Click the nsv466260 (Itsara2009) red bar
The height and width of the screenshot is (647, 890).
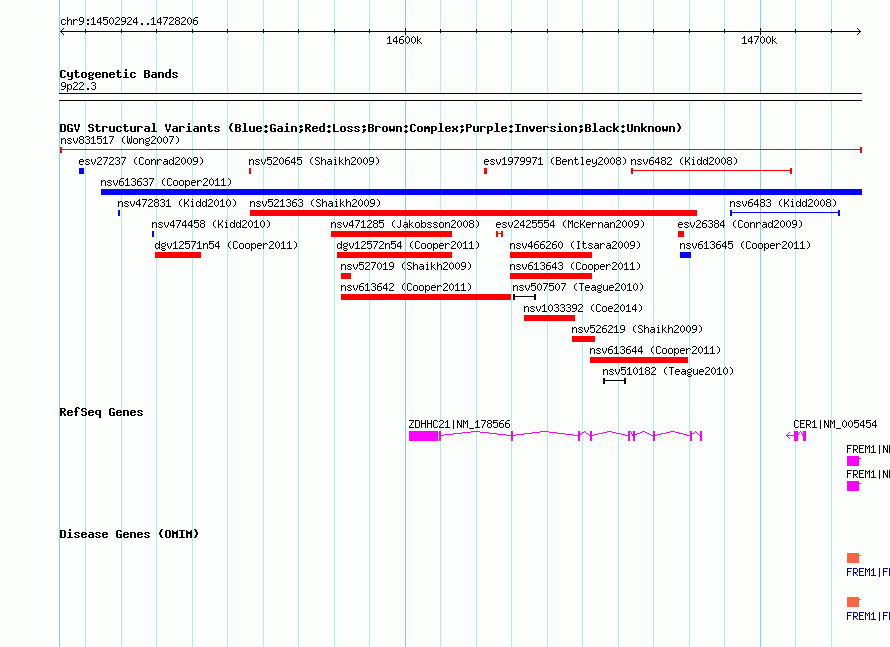point(551,255)
